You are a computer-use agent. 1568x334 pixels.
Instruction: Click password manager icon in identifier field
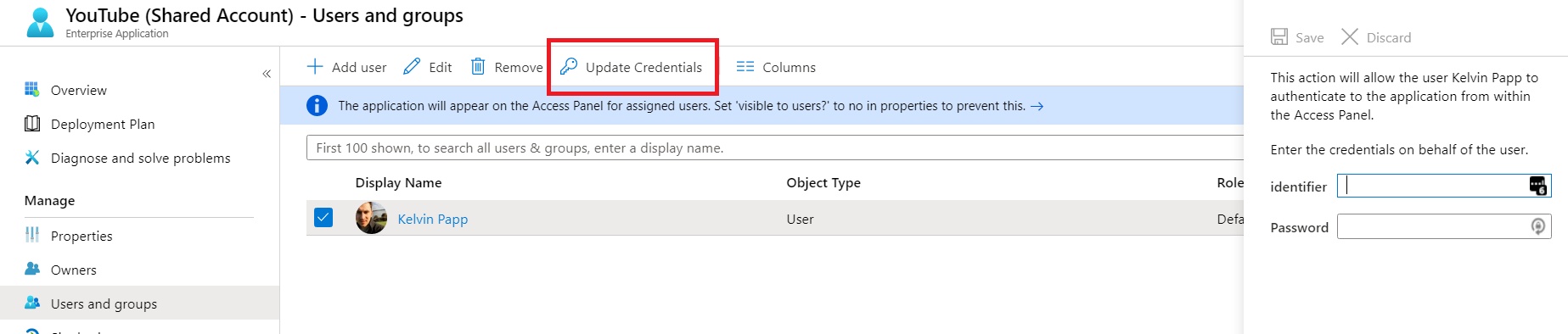[x=1537, y=186]
